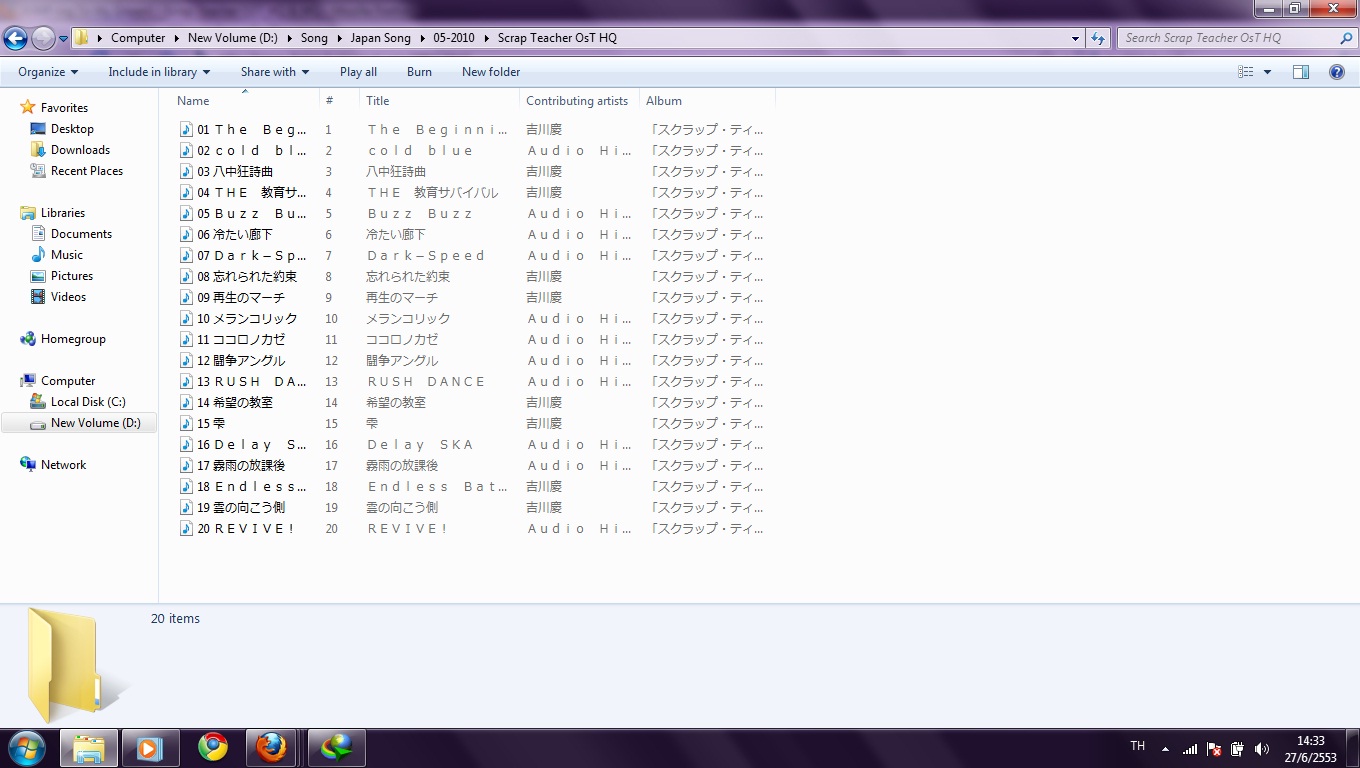The width and height of the screenshot is (1360, 768).
Task: Expand the breadcrumb arrow after Japan Song
Action: tap(422, 38)
